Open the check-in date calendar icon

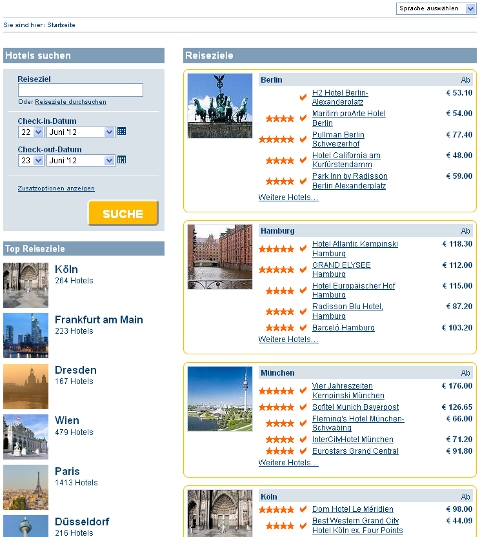(122, 131)
